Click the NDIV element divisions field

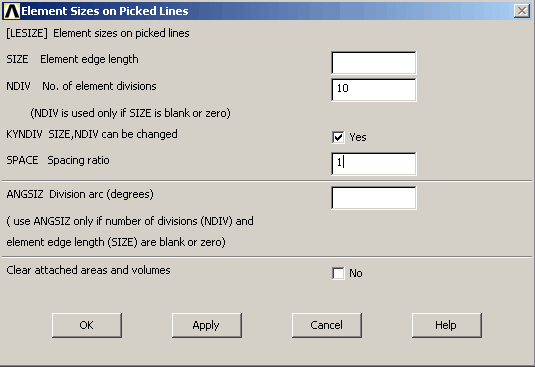click(x=374, y=90)
